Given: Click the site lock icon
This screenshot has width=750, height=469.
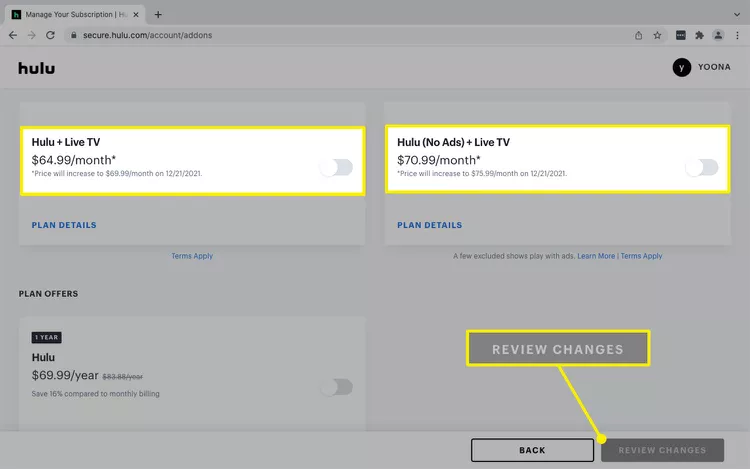Looking at the screenshot, I should click(74, 35).
